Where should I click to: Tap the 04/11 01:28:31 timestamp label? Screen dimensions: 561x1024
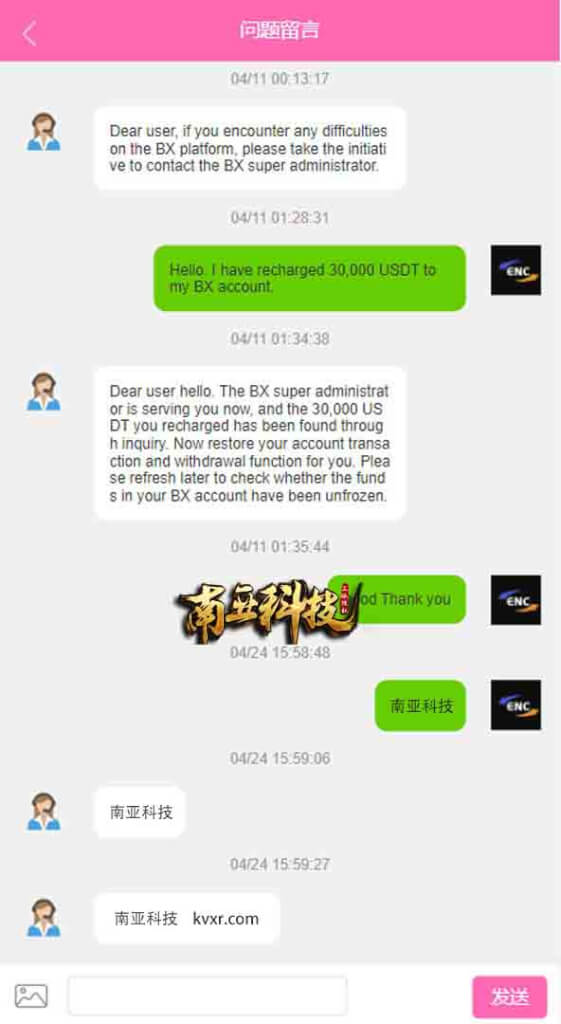[x=280, y=217]
